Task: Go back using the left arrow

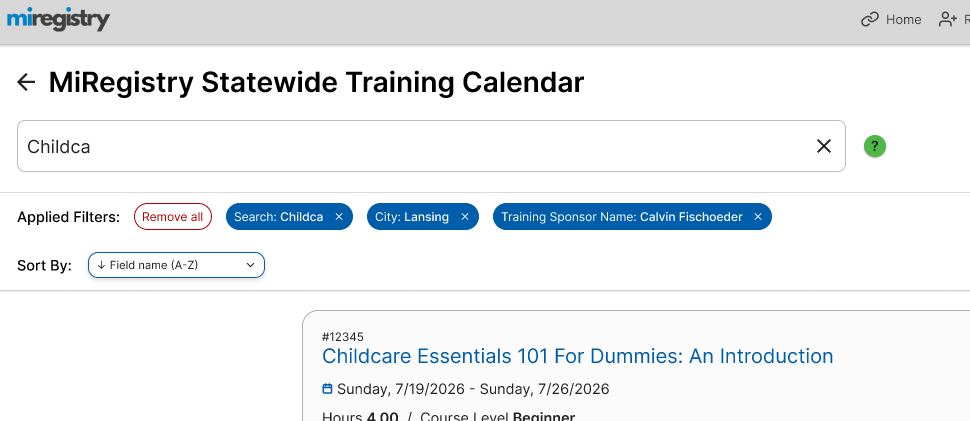Action: click(x=27, y=82)
